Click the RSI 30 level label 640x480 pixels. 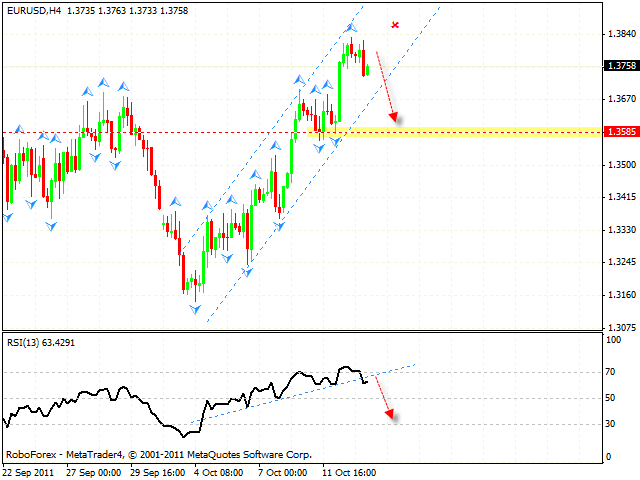(x=610, y=424)
